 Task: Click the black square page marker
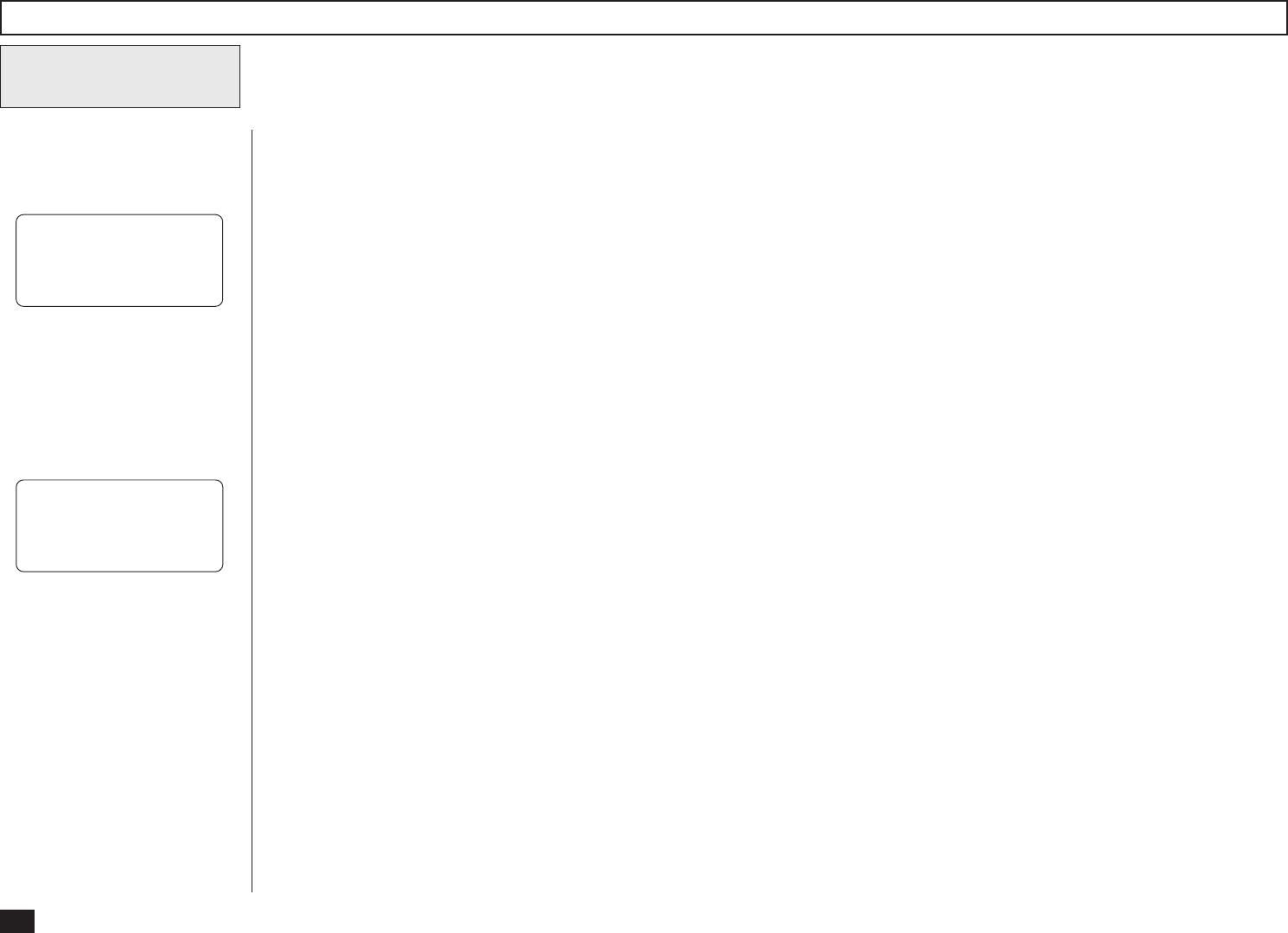[17, 921]
